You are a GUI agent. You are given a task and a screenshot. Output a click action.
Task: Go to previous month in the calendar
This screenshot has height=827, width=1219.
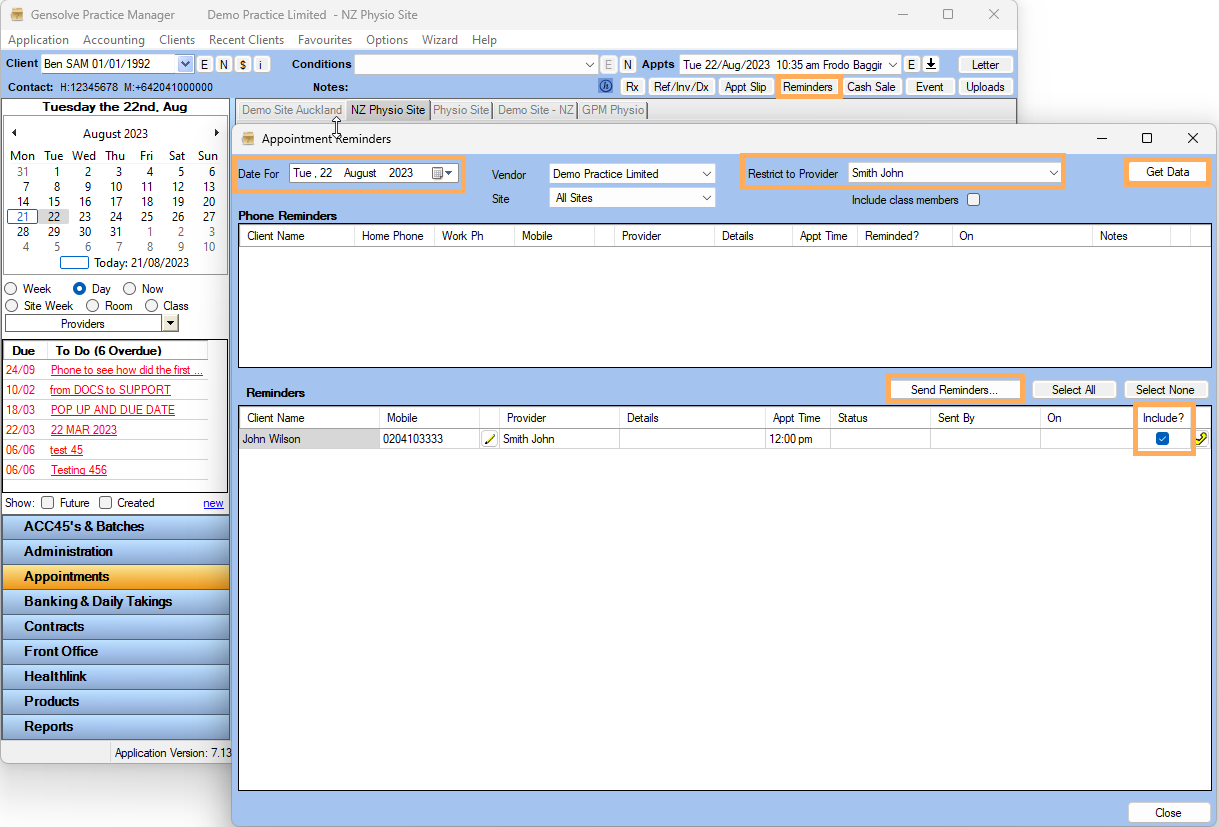(x=14, y=133)
